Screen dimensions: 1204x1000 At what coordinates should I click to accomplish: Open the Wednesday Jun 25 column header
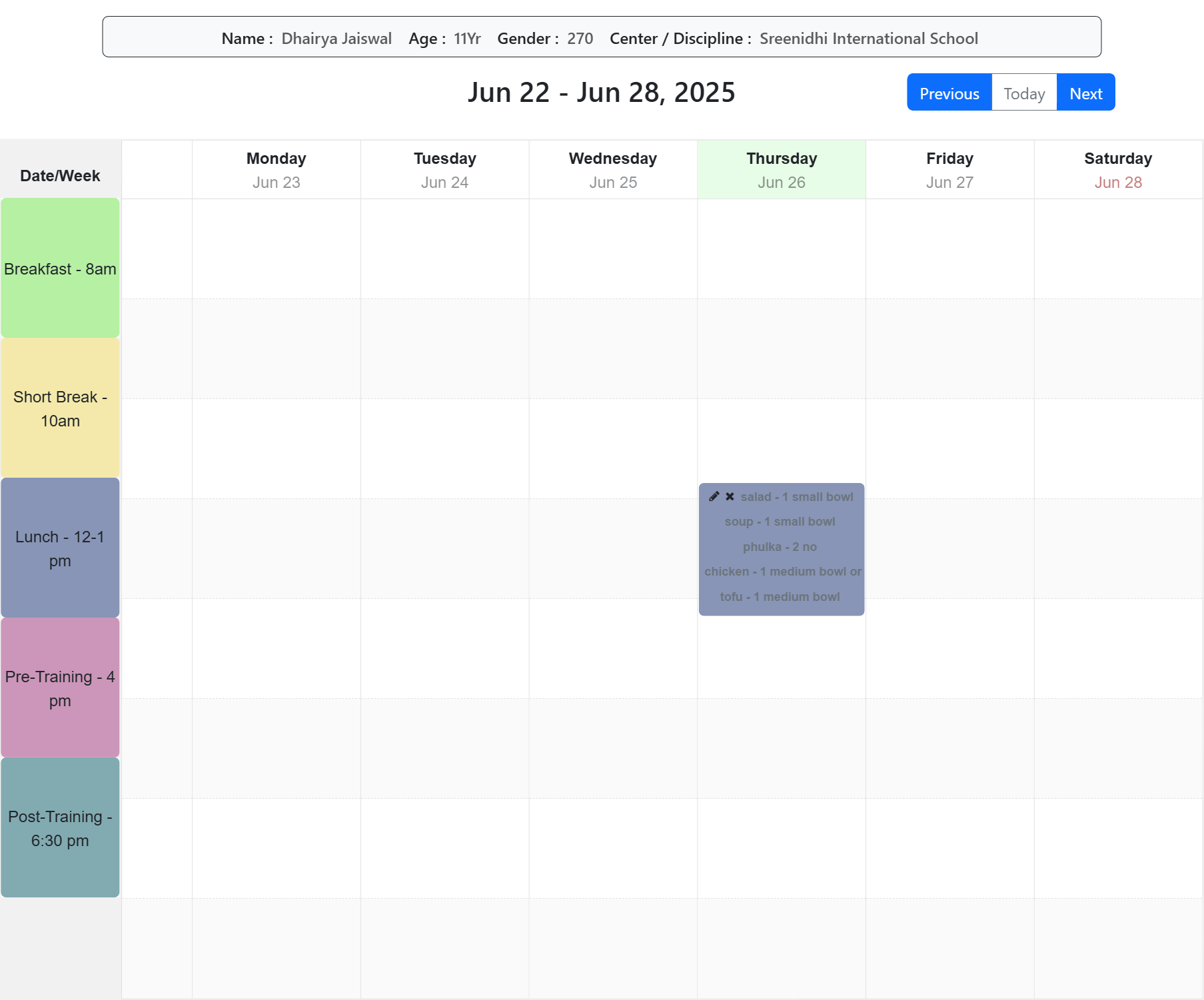click(613, 170)
